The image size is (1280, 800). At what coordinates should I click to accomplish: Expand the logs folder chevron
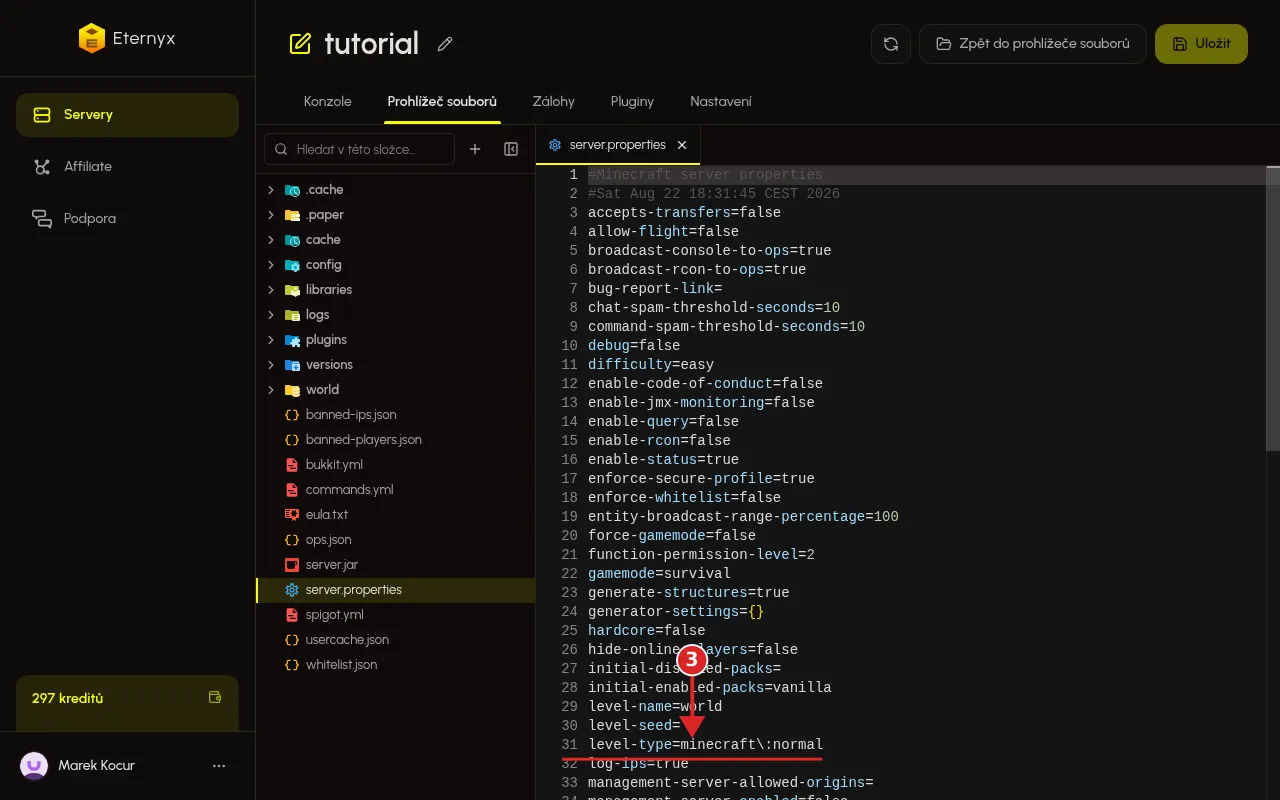[270, 315]
